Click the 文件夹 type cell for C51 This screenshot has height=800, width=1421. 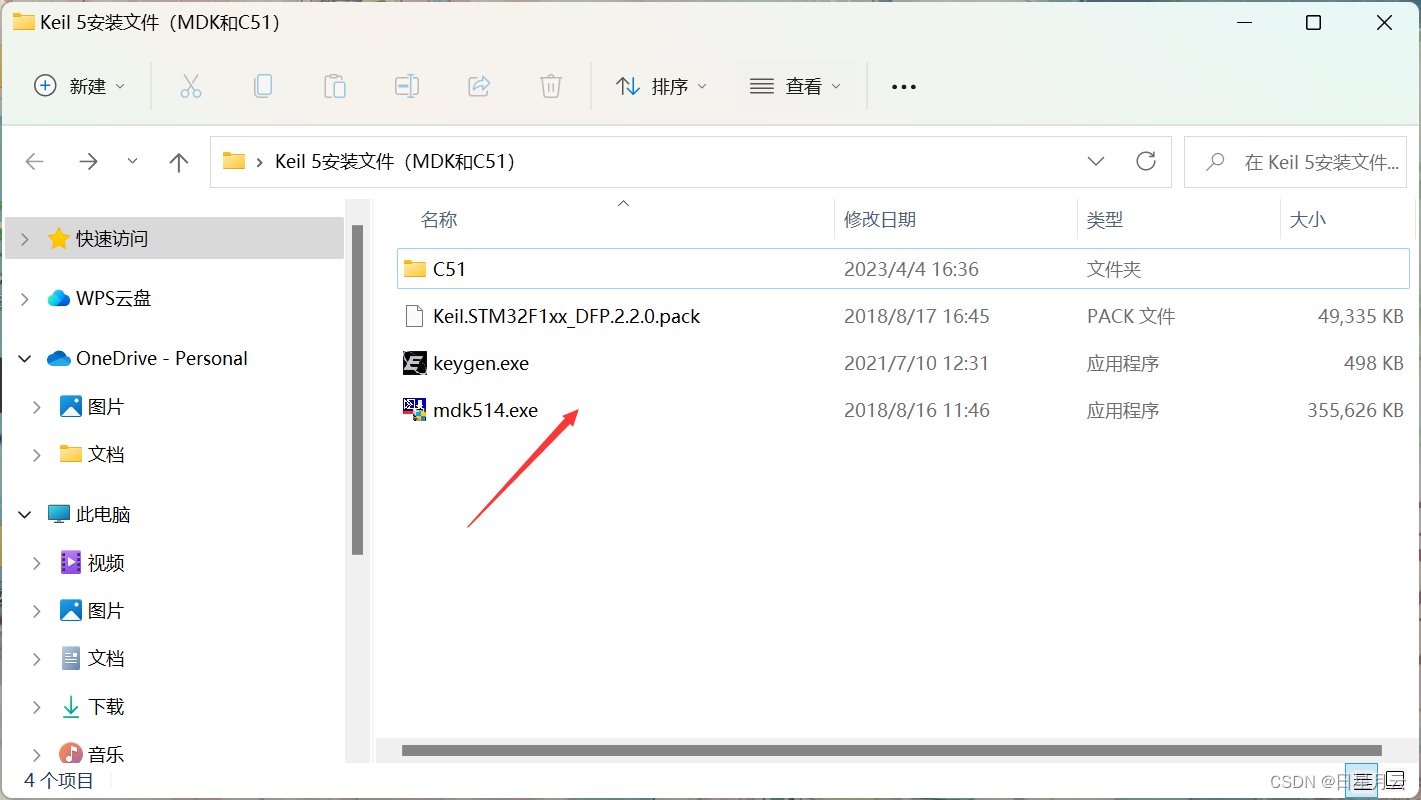click(1114, 269)
